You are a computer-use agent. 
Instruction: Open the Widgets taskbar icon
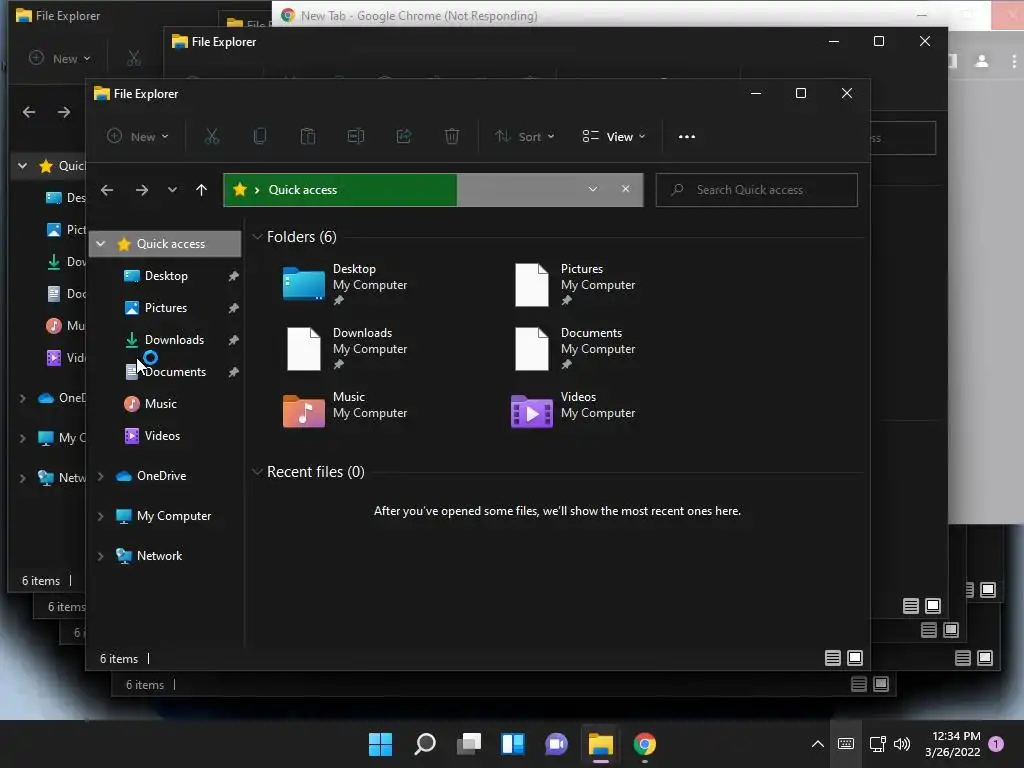tap(513, 744)
